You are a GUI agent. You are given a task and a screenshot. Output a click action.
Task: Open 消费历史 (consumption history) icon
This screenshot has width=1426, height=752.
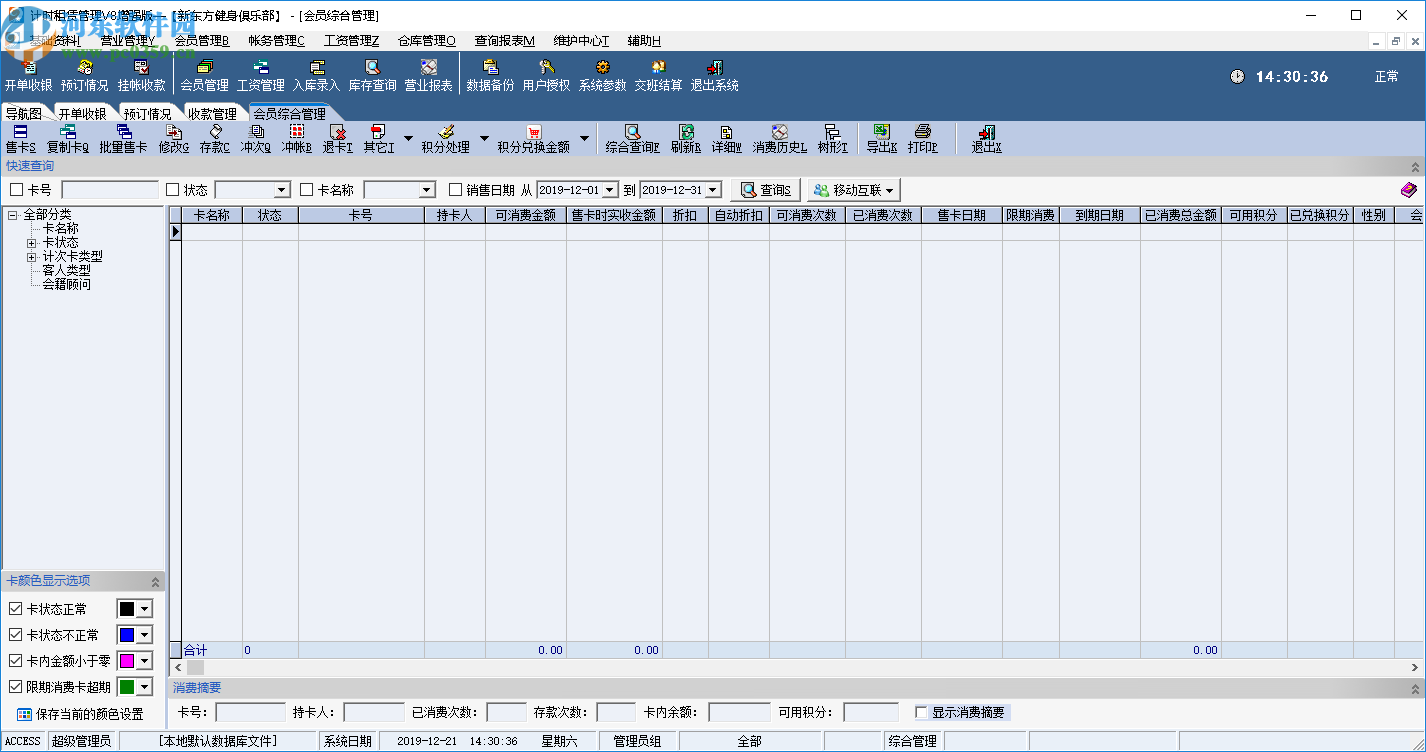(779, 139)
